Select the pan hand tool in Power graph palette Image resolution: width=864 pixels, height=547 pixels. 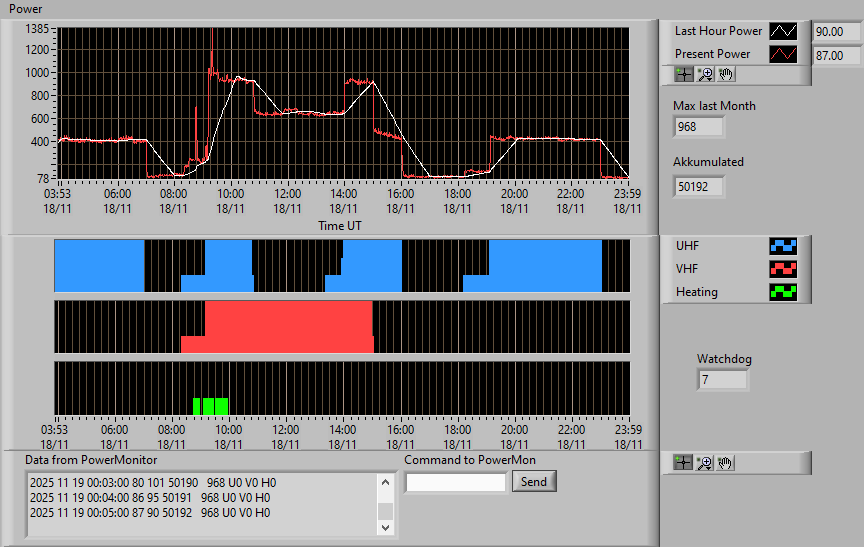pos(726,74)
